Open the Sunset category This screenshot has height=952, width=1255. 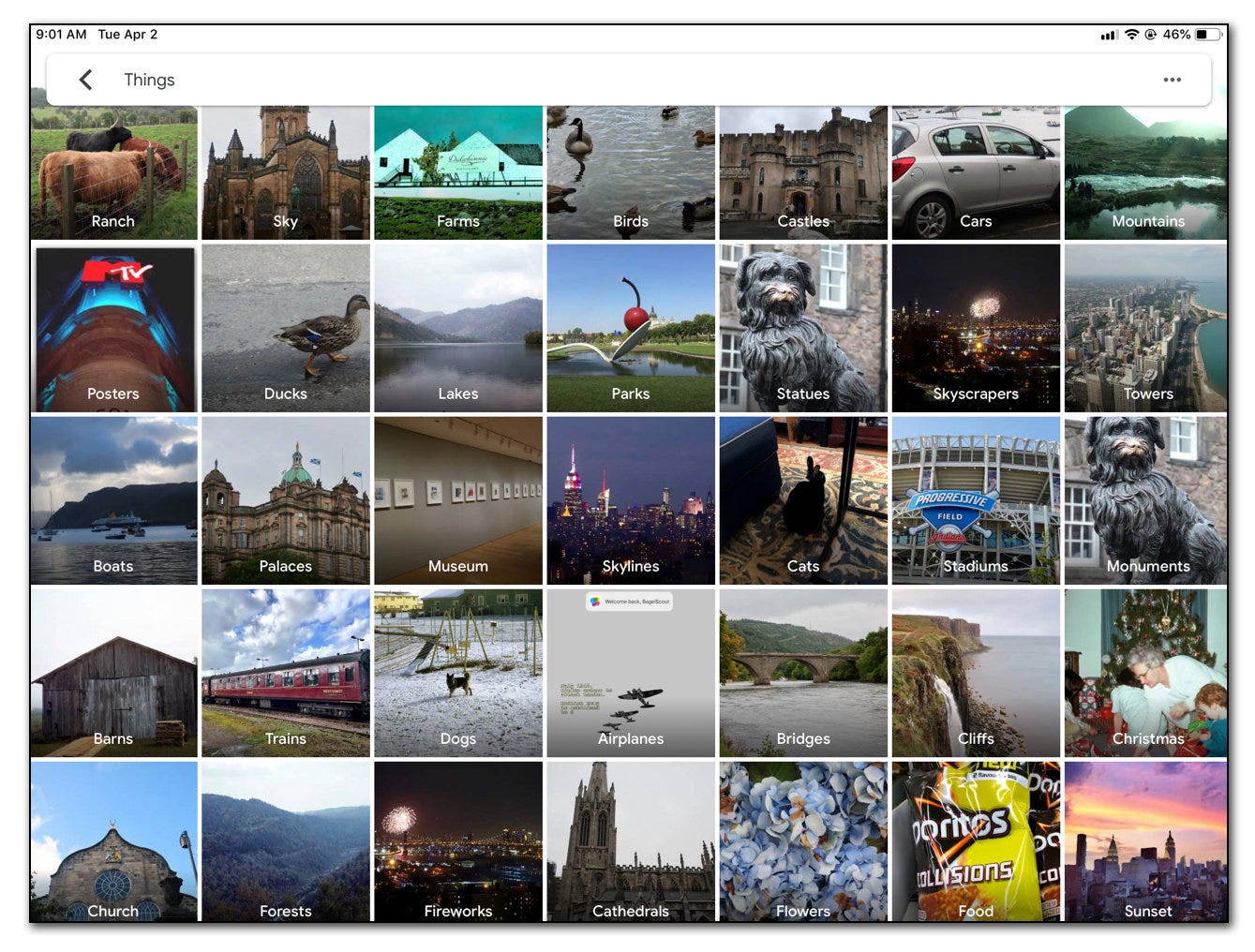coord(1145,841)
